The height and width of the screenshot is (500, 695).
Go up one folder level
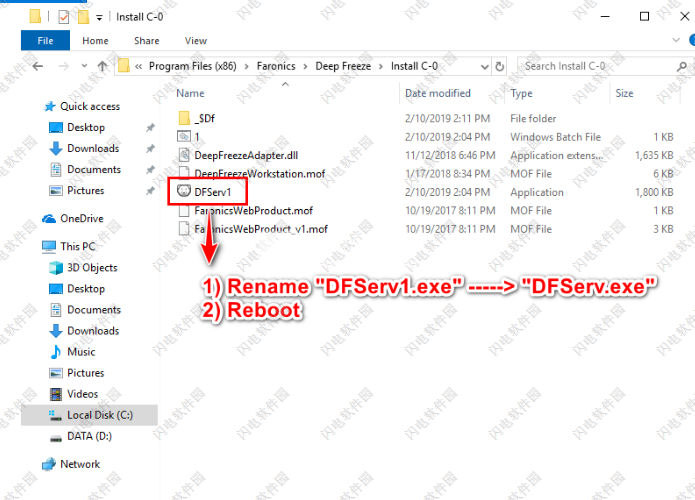tap(102, 66)
